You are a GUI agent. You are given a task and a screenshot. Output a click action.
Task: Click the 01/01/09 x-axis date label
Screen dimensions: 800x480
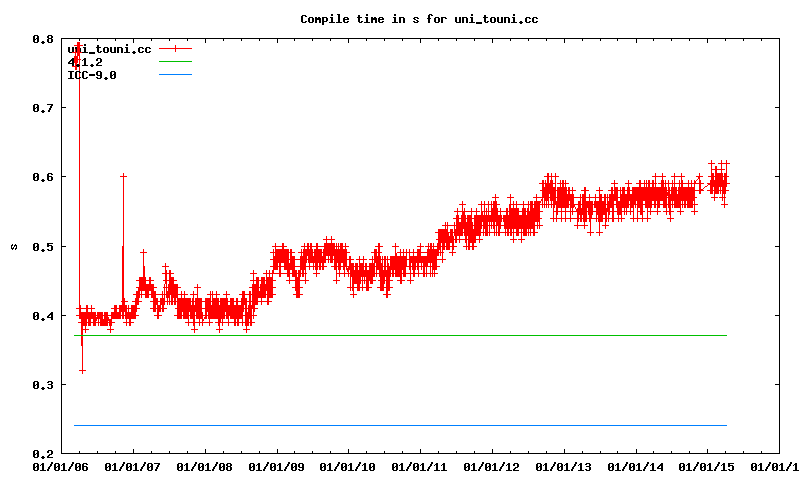click(x=276, y=466)
